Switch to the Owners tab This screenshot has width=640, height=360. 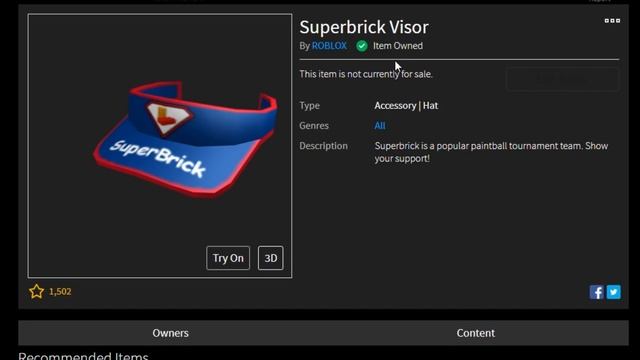[171, 333]
